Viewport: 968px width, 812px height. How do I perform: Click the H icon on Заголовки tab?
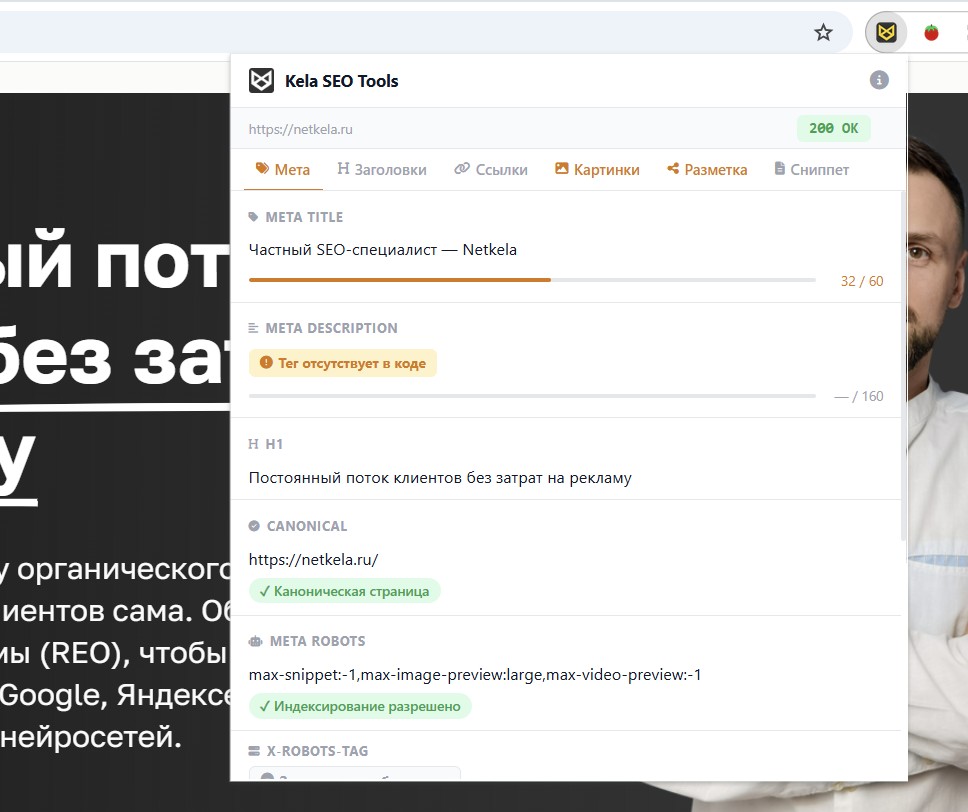tap(343, 169)
